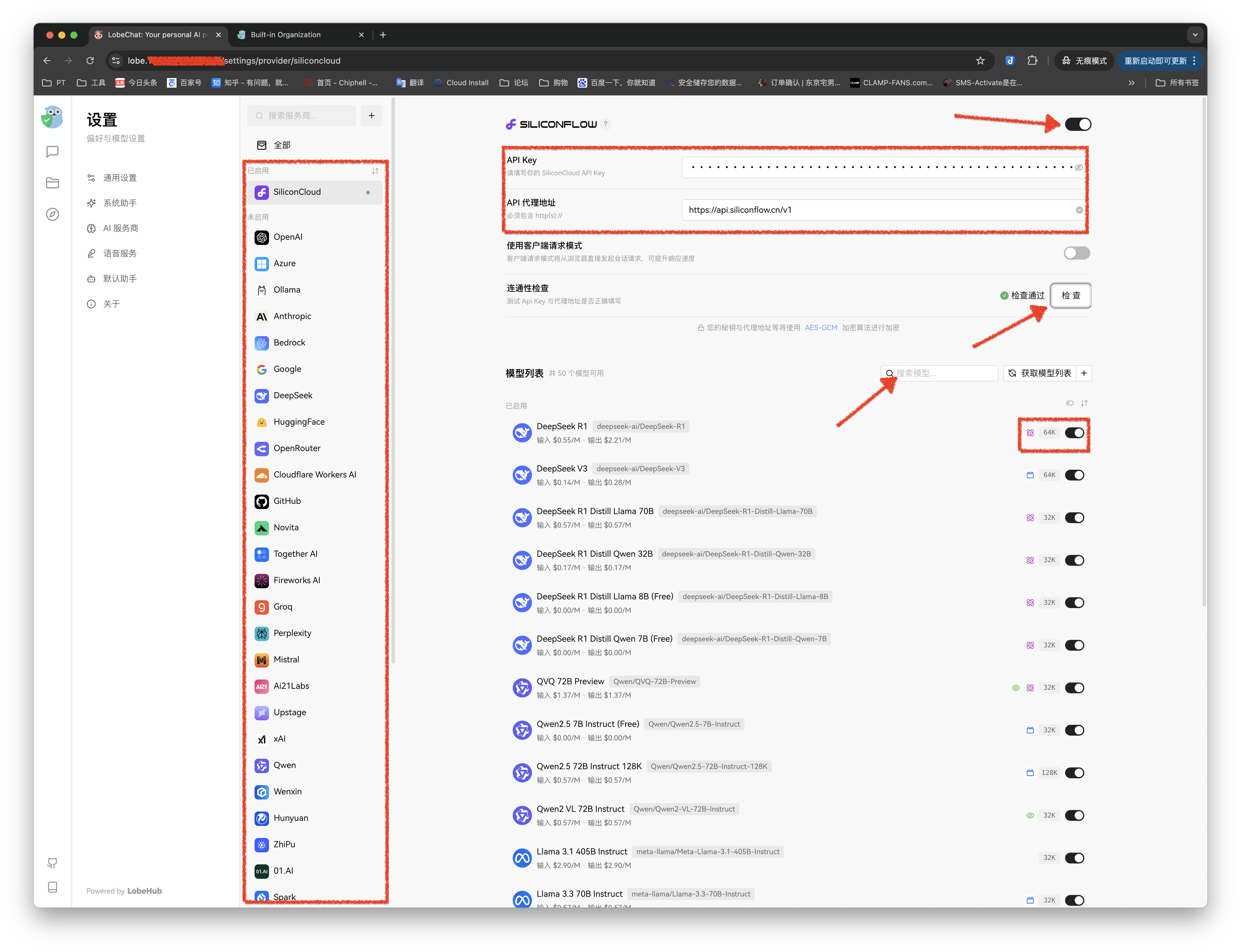The image size is (1241, 952).
Task: Open the 翻译 bookmark
Action: point(410,83)
